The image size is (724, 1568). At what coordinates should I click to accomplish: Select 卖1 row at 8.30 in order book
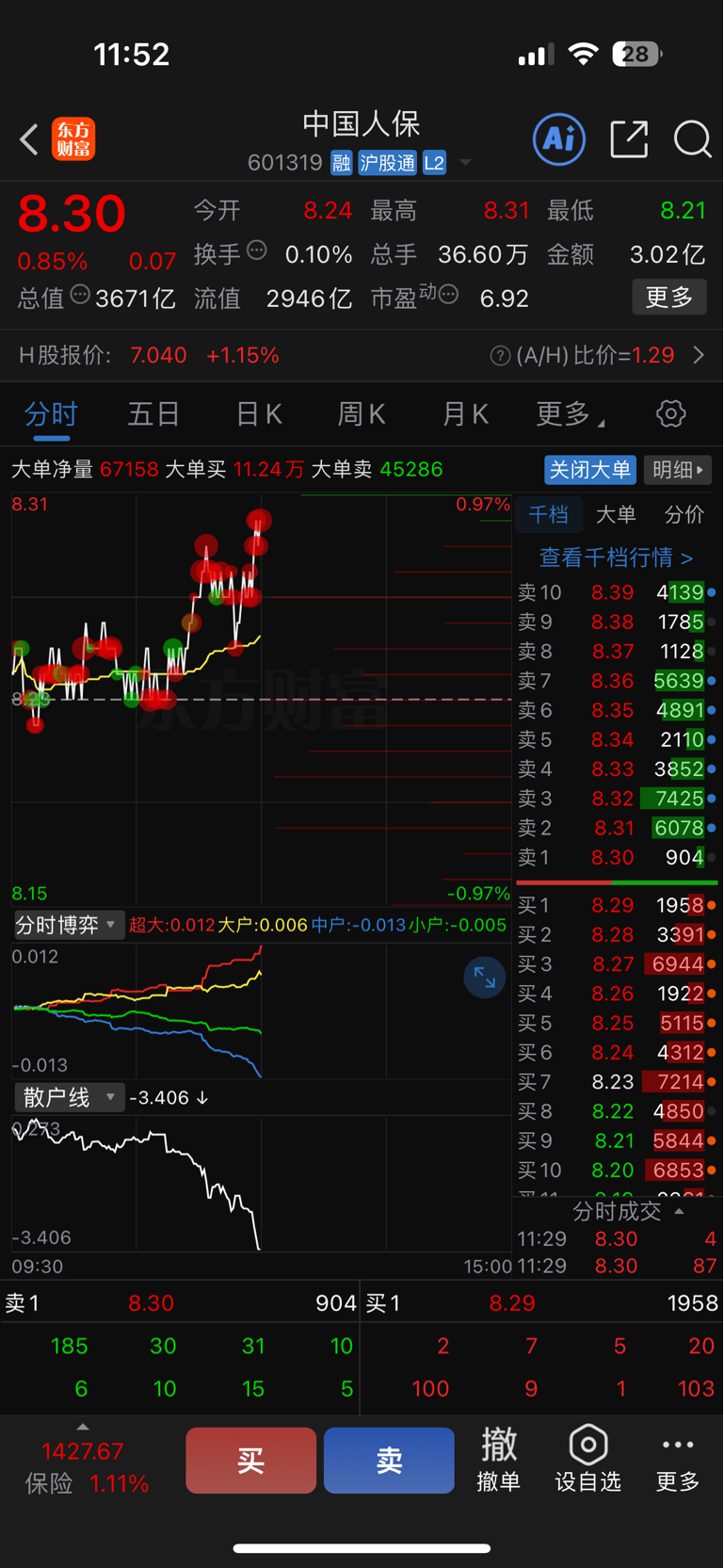[617, 857]
